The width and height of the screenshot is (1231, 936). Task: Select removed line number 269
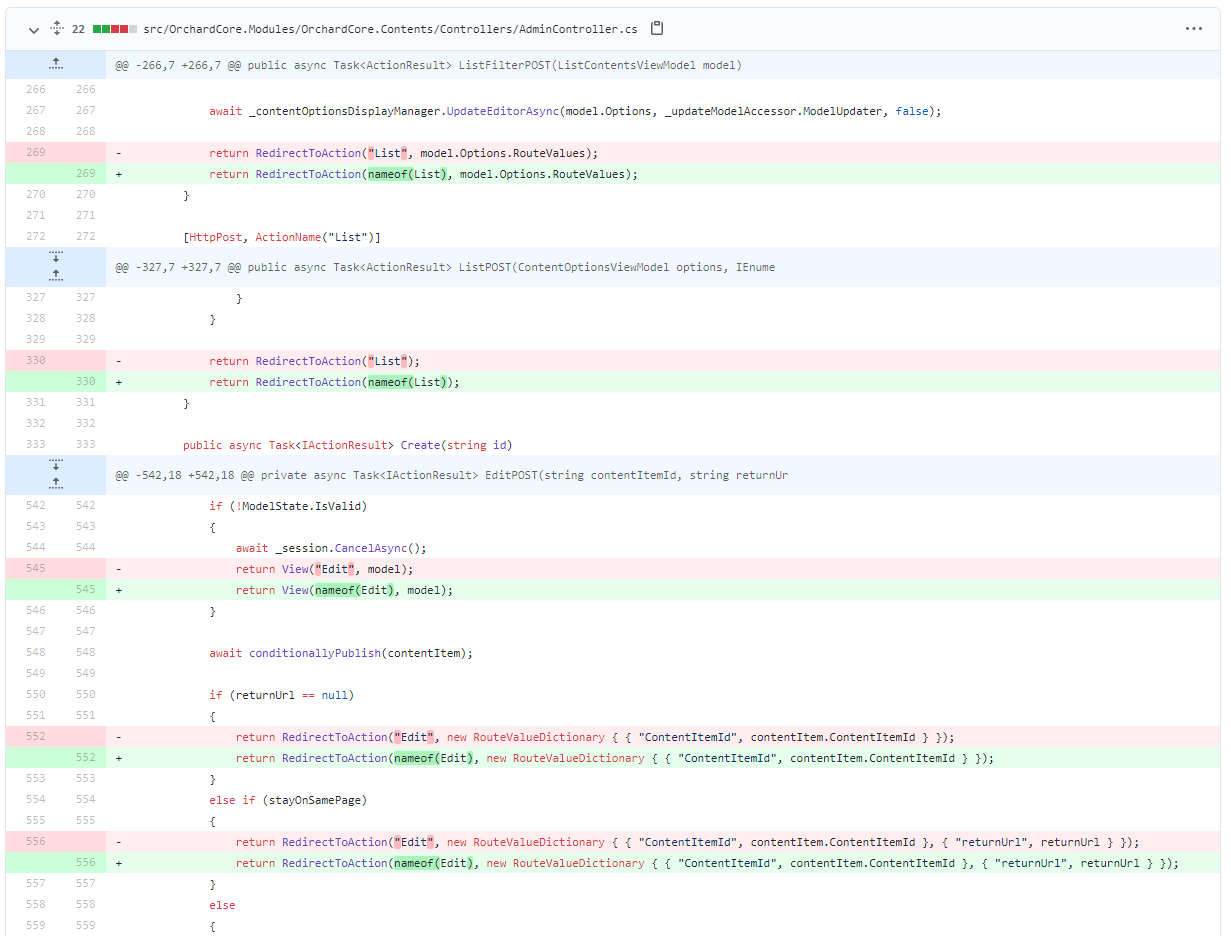tap(35, 153)
